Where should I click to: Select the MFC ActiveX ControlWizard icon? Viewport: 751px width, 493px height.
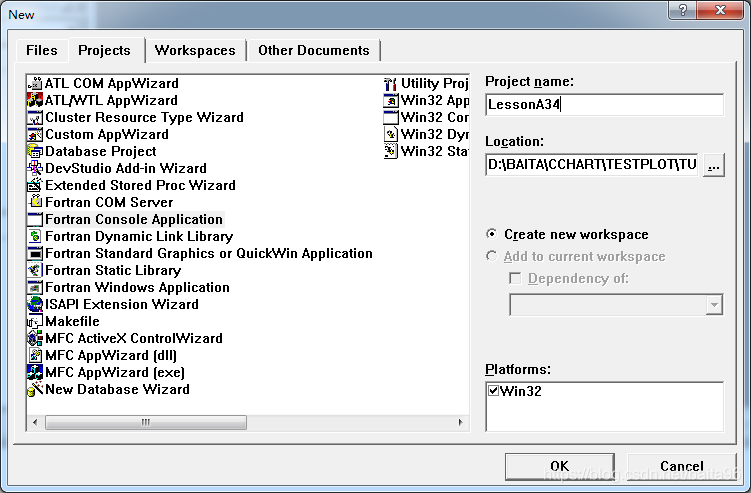click(35, 338)
